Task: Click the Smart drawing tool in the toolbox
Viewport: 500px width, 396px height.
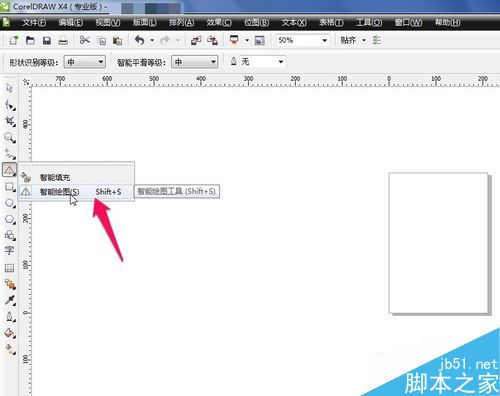Action: click(x=9, y=170)
